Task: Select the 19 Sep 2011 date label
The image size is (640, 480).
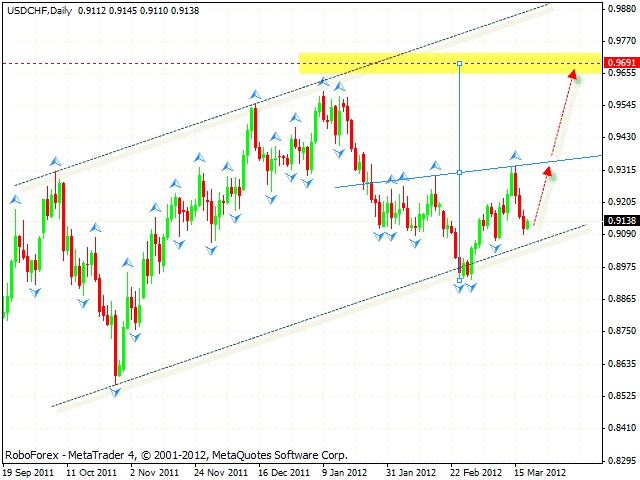Action: click(31, 471)
